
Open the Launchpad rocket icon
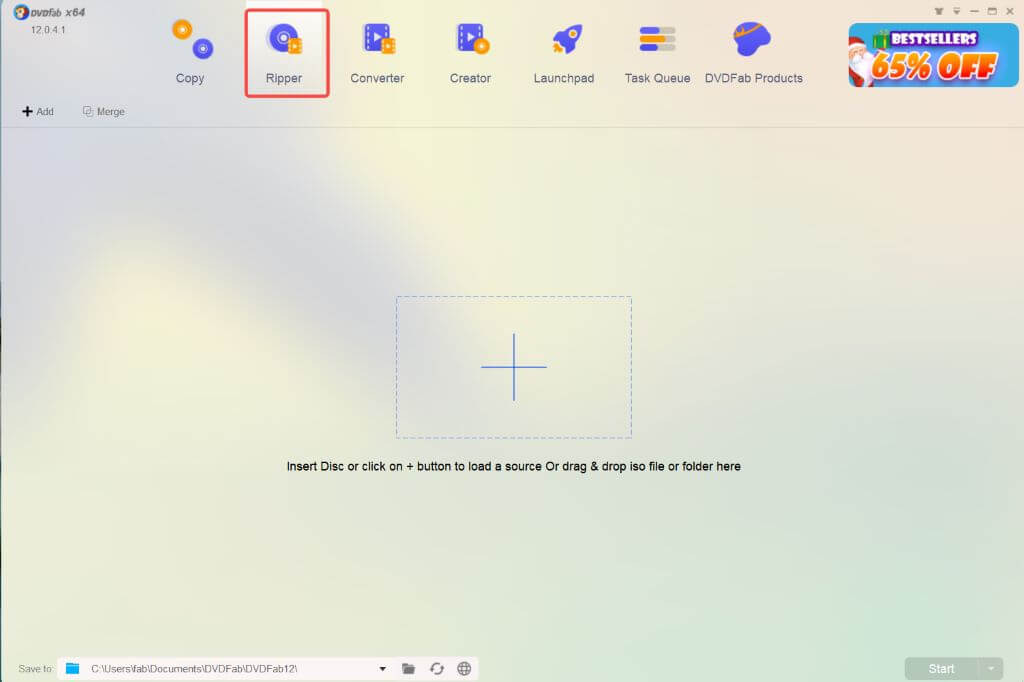point(566,39)
